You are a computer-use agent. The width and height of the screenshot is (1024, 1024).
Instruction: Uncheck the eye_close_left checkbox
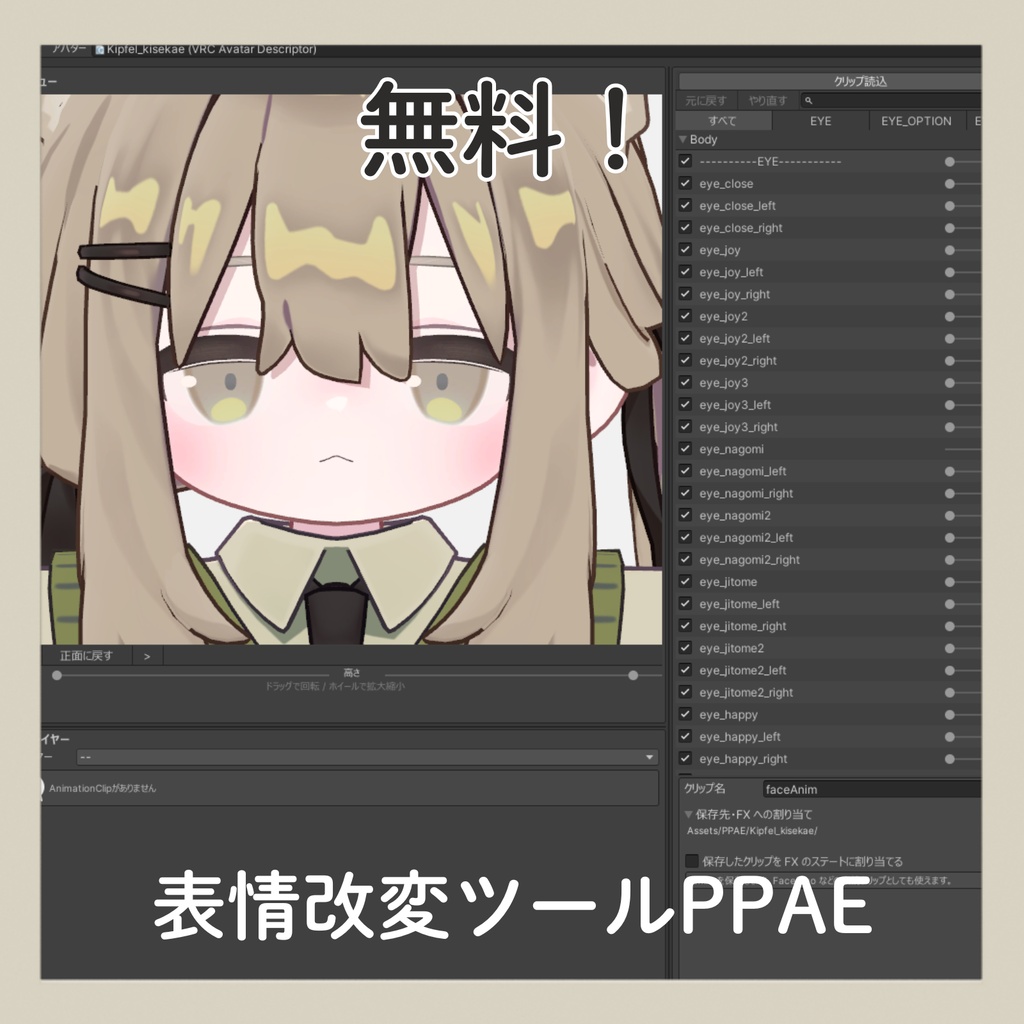point(685,206)
